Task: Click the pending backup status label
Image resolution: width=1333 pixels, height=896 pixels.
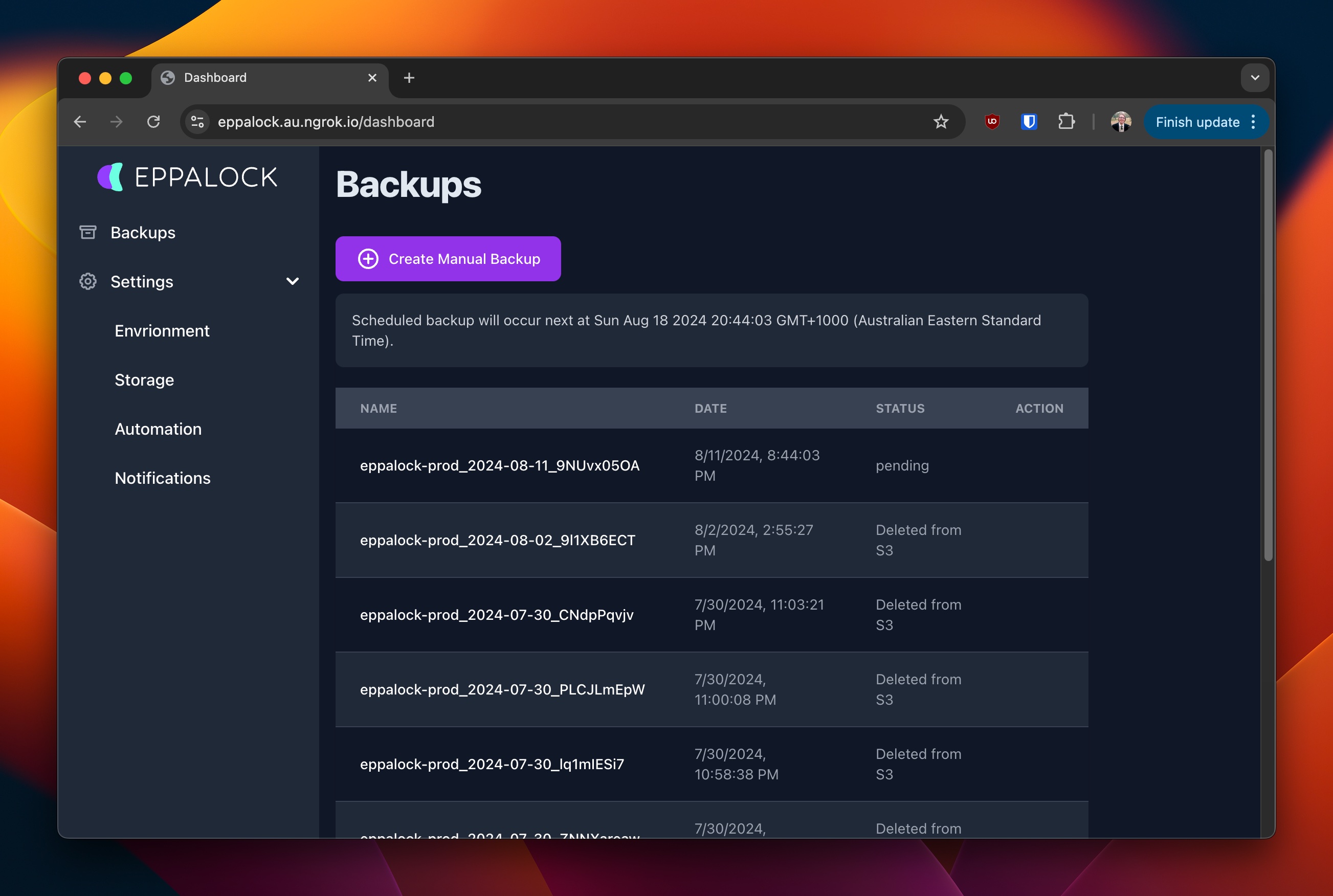Action: [902, 465]
